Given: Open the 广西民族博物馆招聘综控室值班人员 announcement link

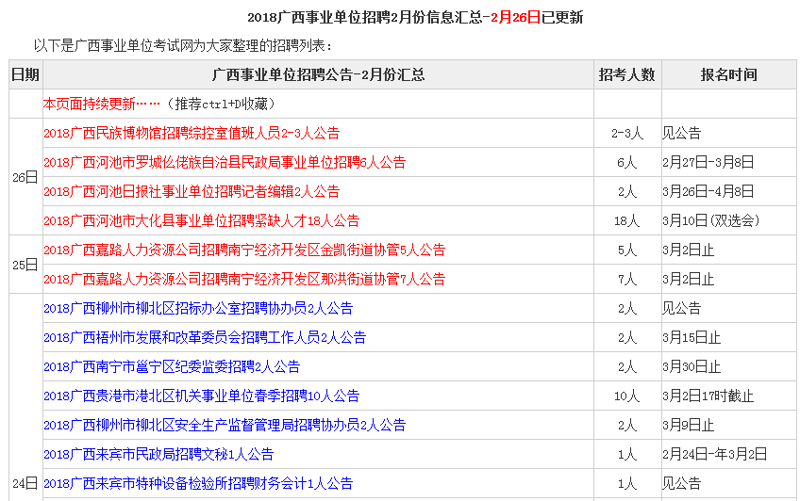Looking at the screenshot, I should point(191,133).
